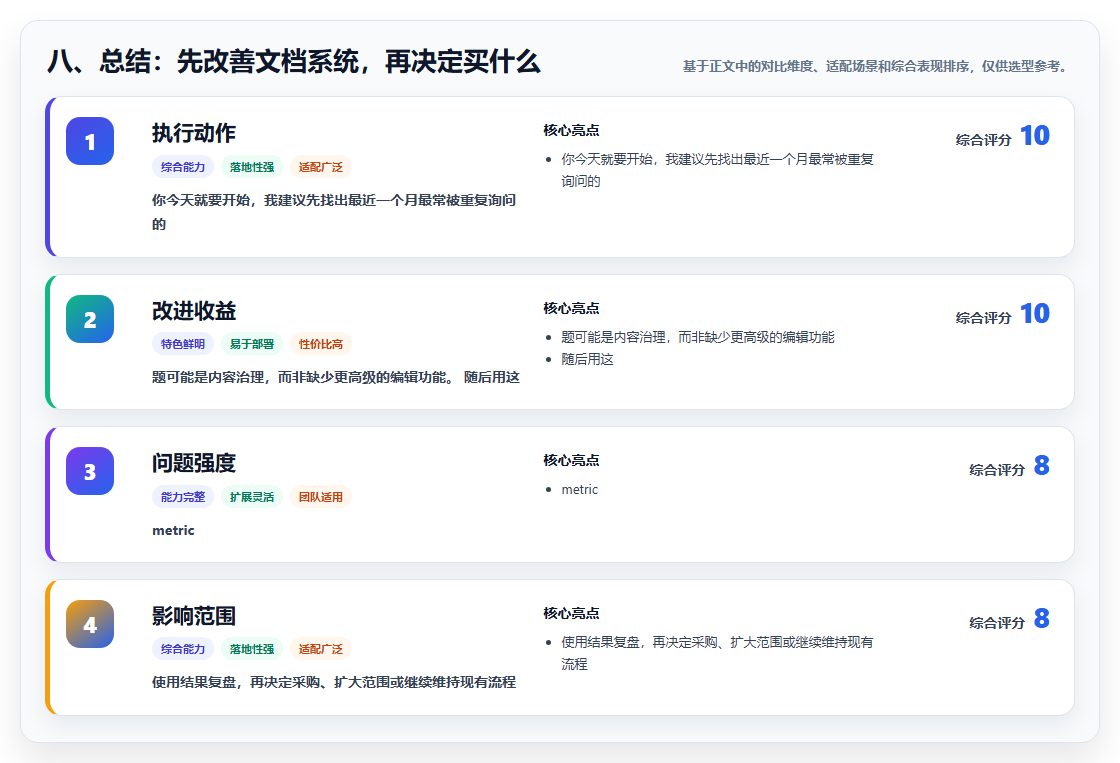Click 核心亮点 heading in 执行动作 card
This screenshot has width=1120, height=763.
click(x=571, y=130)
